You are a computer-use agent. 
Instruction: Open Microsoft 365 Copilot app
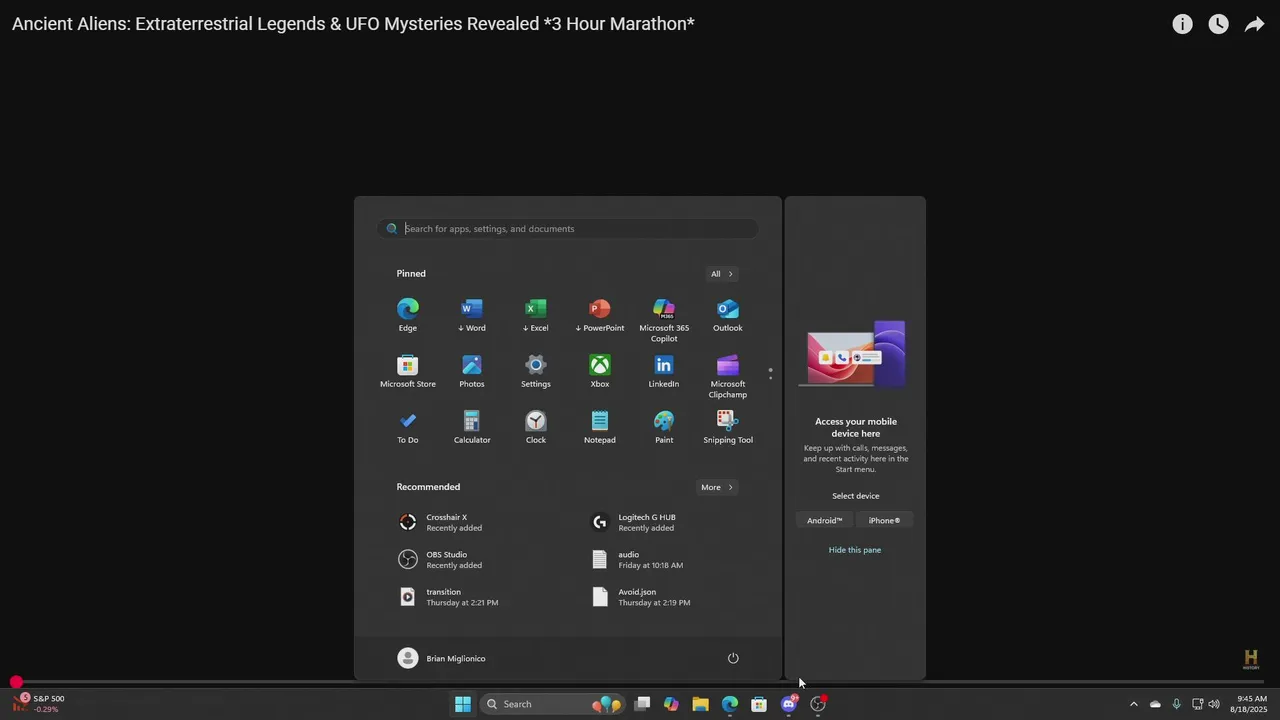[x=664, y=319]
